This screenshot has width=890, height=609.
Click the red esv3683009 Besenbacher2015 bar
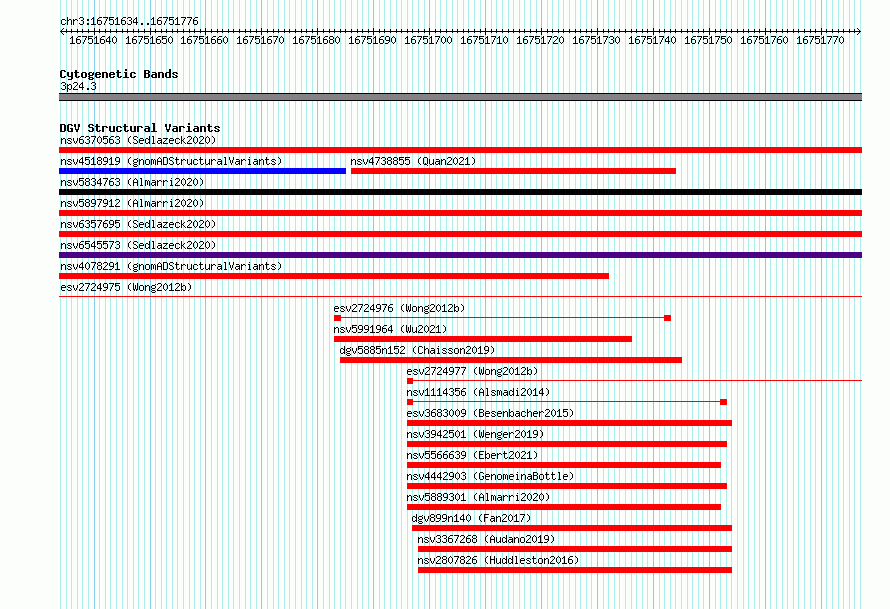(x=569, y=423)
